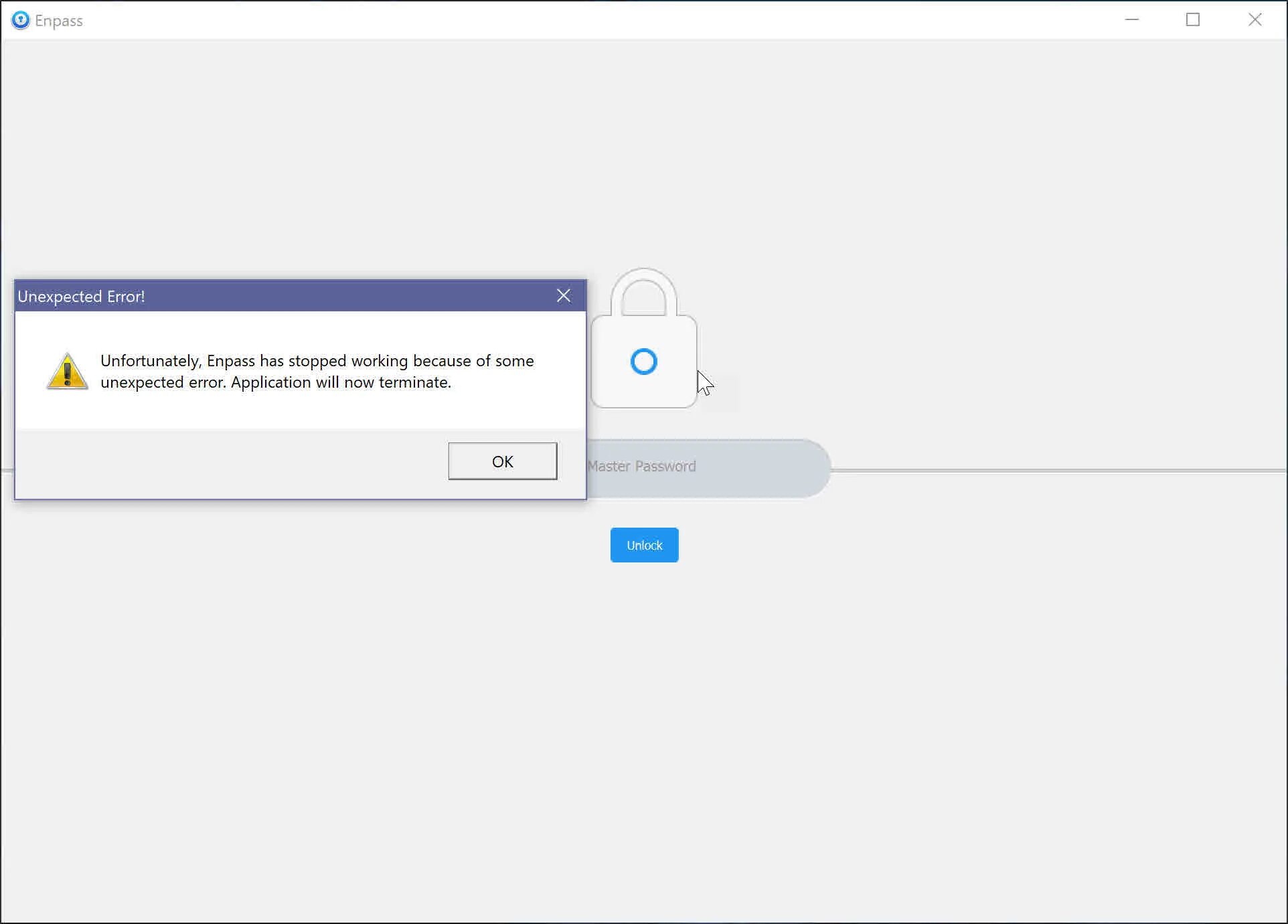
Task: Close the Unexpected Error dialog with X
Action: pos(564,296)
